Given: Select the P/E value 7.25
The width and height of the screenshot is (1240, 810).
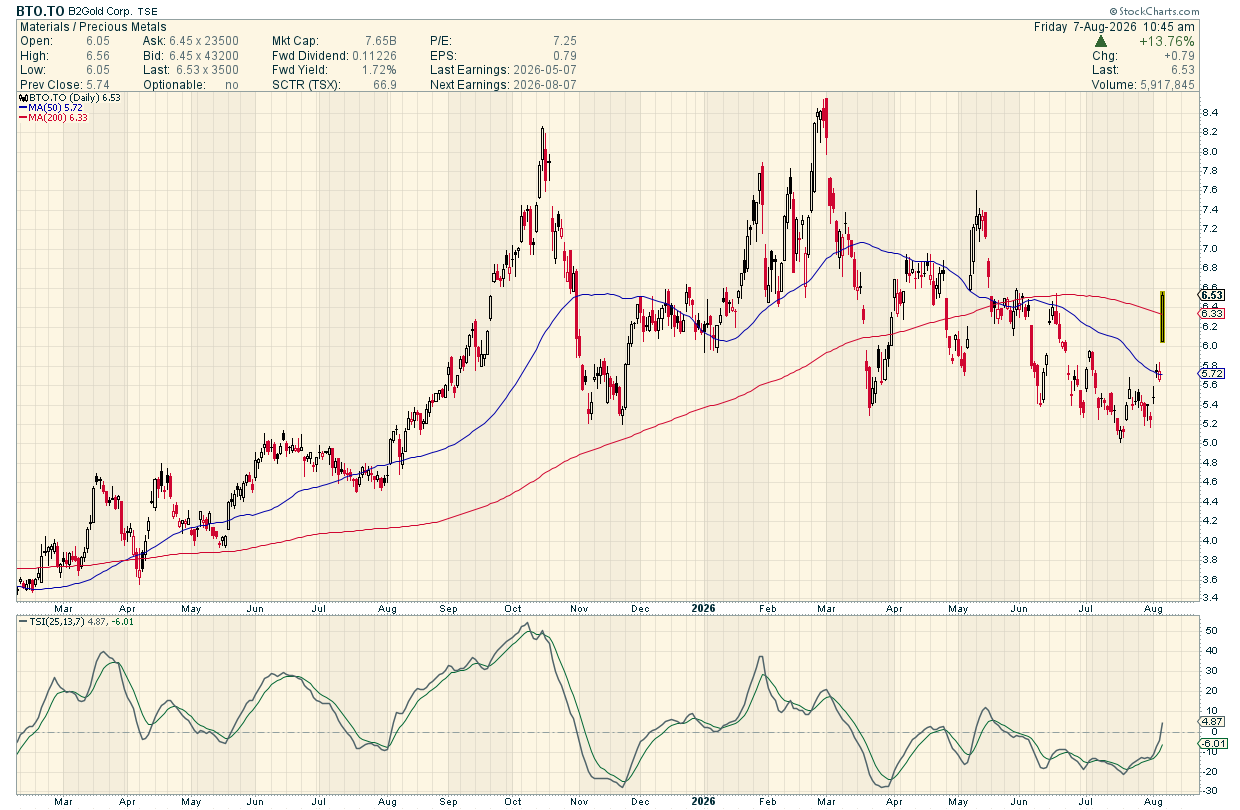Looking at the screenshot, I should (564, 41).
